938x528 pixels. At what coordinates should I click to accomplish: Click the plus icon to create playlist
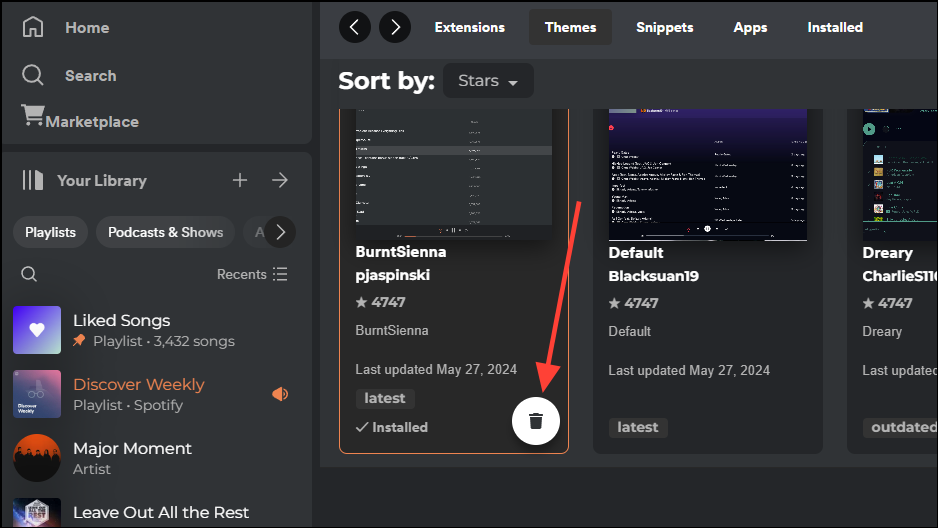pyautogui.click(x=240, y=180)
